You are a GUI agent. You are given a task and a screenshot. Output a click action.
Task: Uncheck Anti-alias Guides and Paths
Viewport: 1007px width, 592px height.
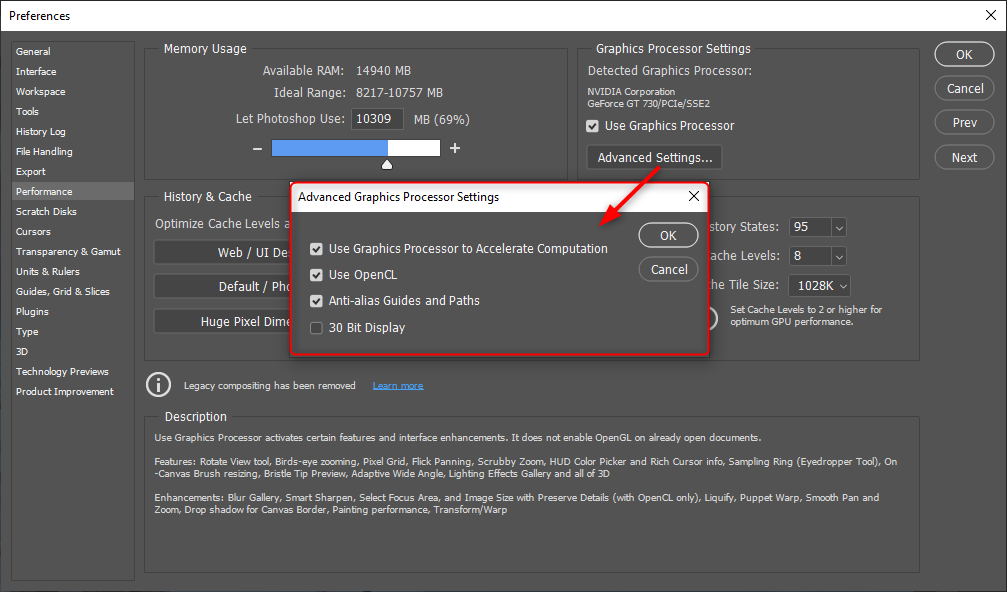coord(316,300)
